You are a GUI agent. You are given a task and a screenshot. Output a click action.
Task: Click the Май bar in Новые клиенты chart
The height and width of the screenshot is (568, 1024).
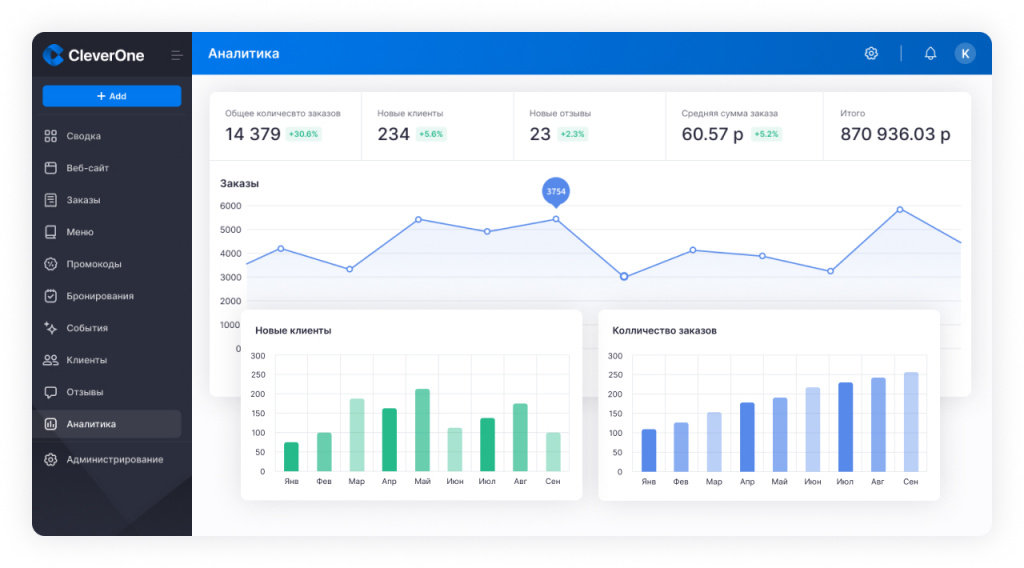(x=422, y=430)
